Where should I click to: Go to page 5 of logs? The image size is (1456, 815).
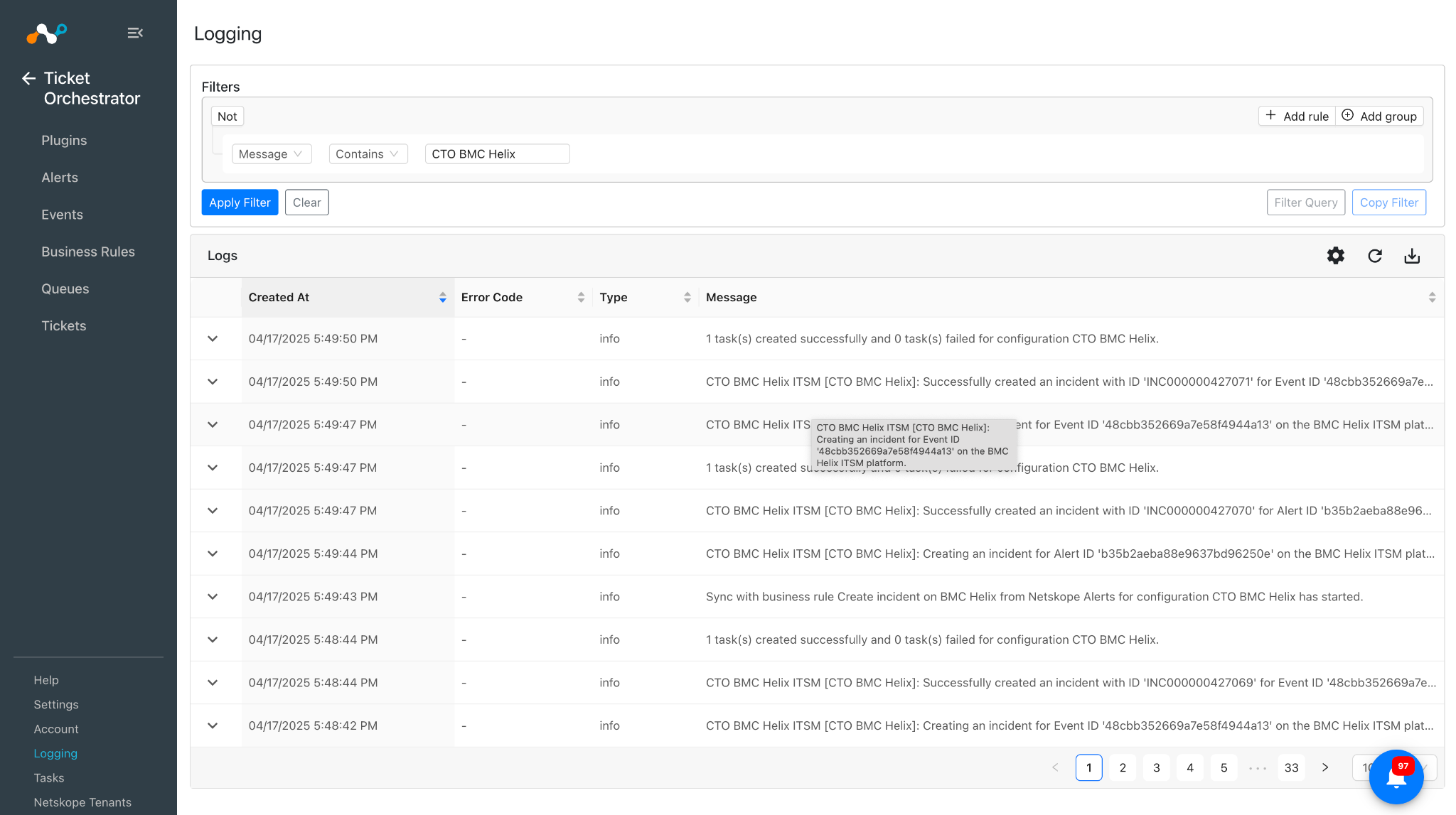(x=1224, y=767)
